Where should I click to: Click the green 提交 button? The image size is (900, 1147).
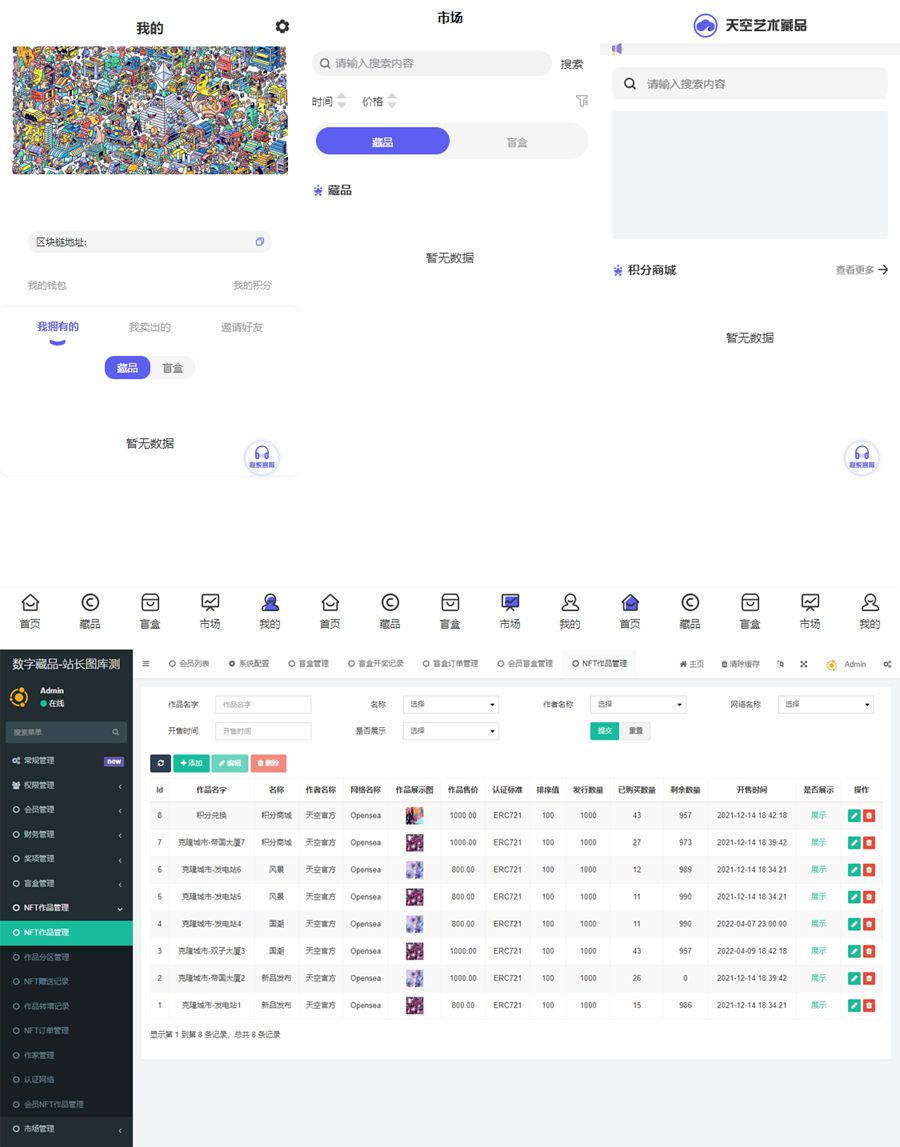pyautogui.click(x=604, y=731)
